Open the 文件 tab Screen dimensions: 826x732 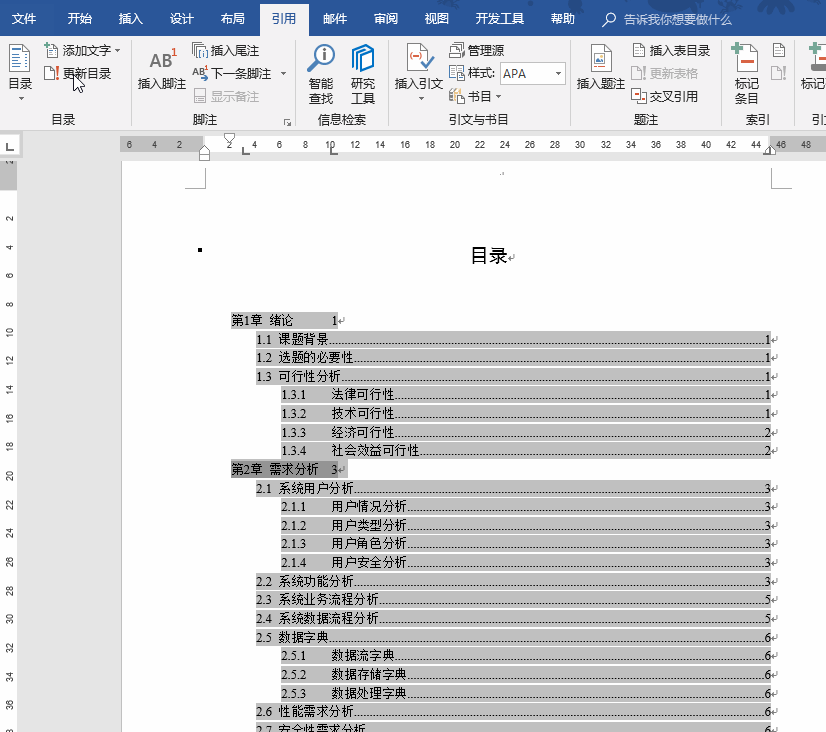pyautogui.click(x=24, y=19)
